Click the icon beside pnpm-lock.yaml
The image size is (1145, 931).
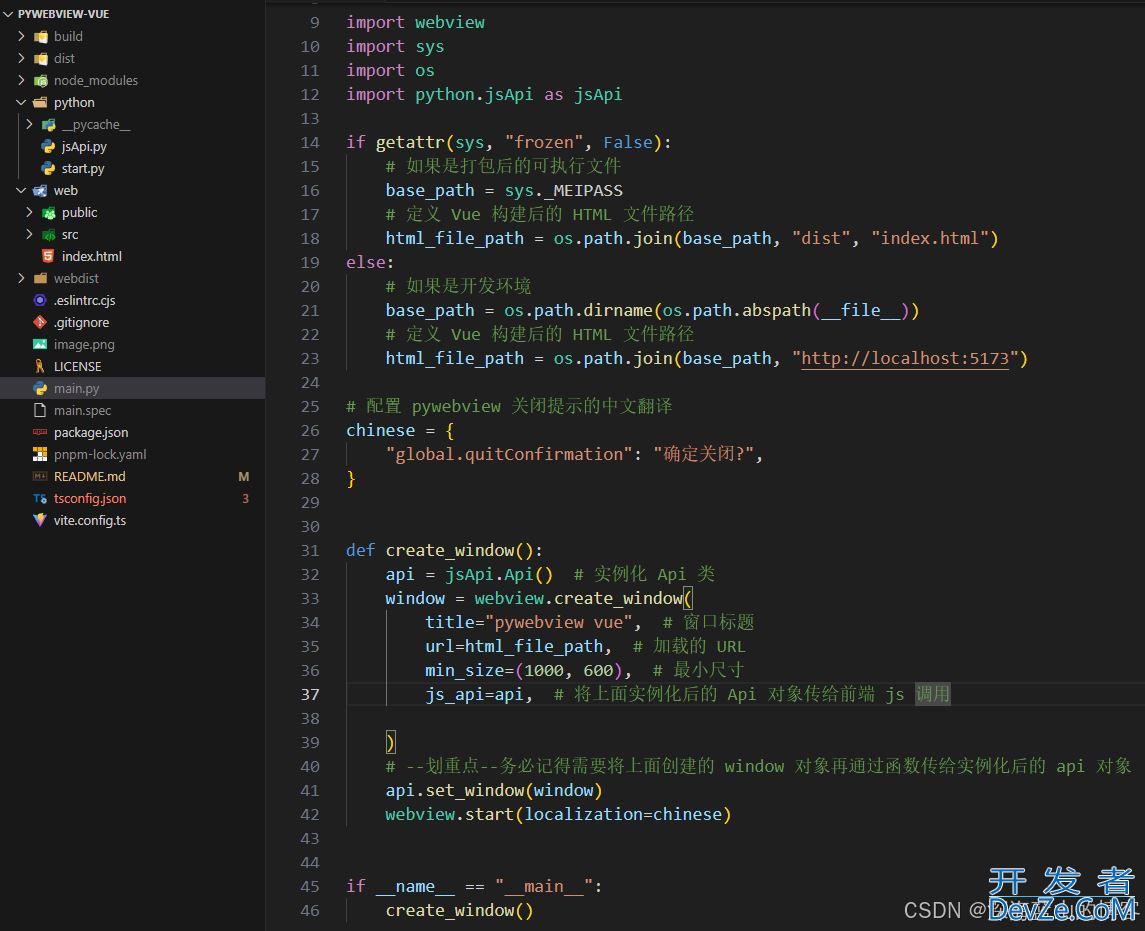tap(40, 454)
